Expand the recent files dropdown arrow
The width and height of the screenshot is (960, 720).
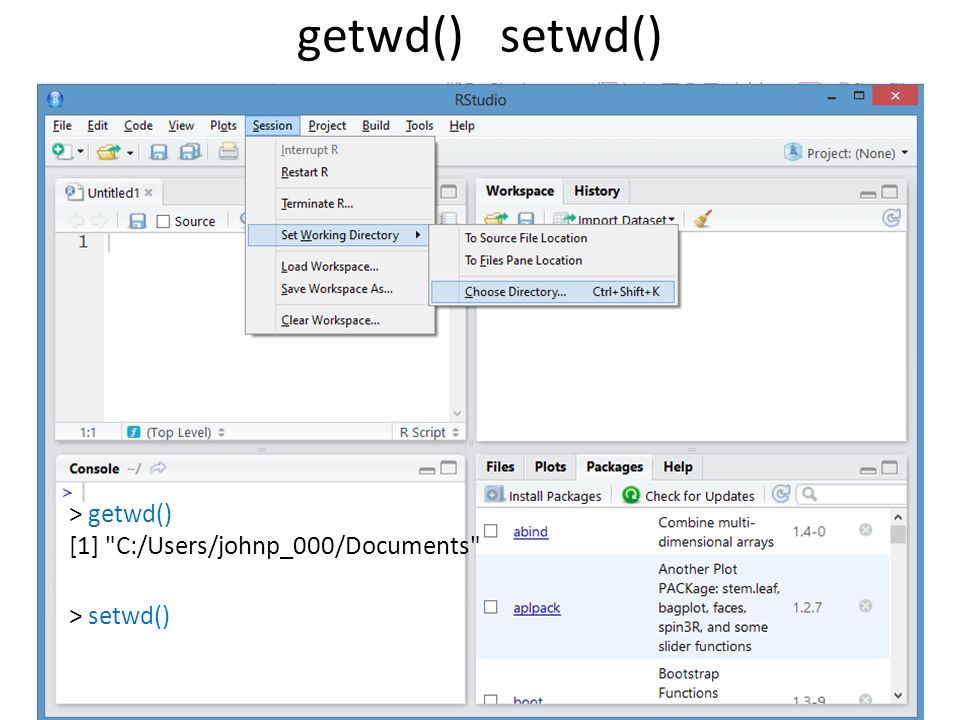coord(130,152)
